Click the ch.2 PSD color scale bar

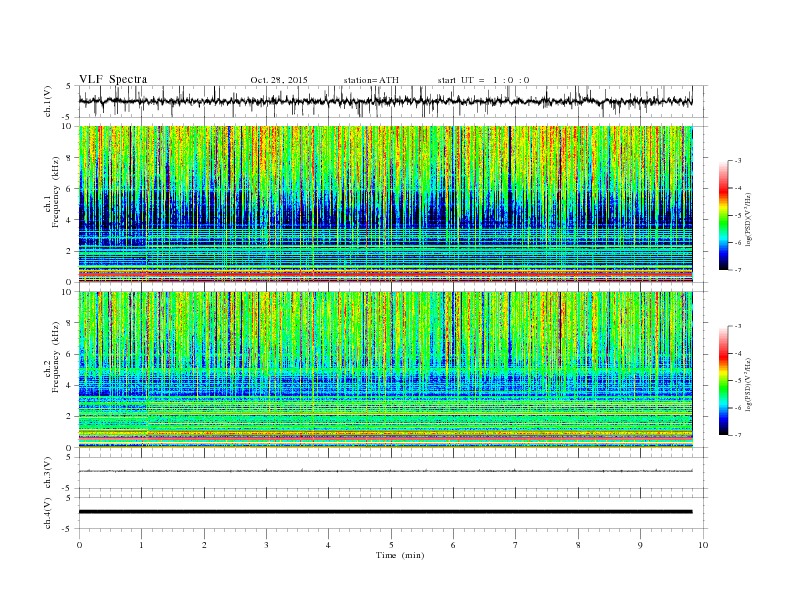coord(724,380)
